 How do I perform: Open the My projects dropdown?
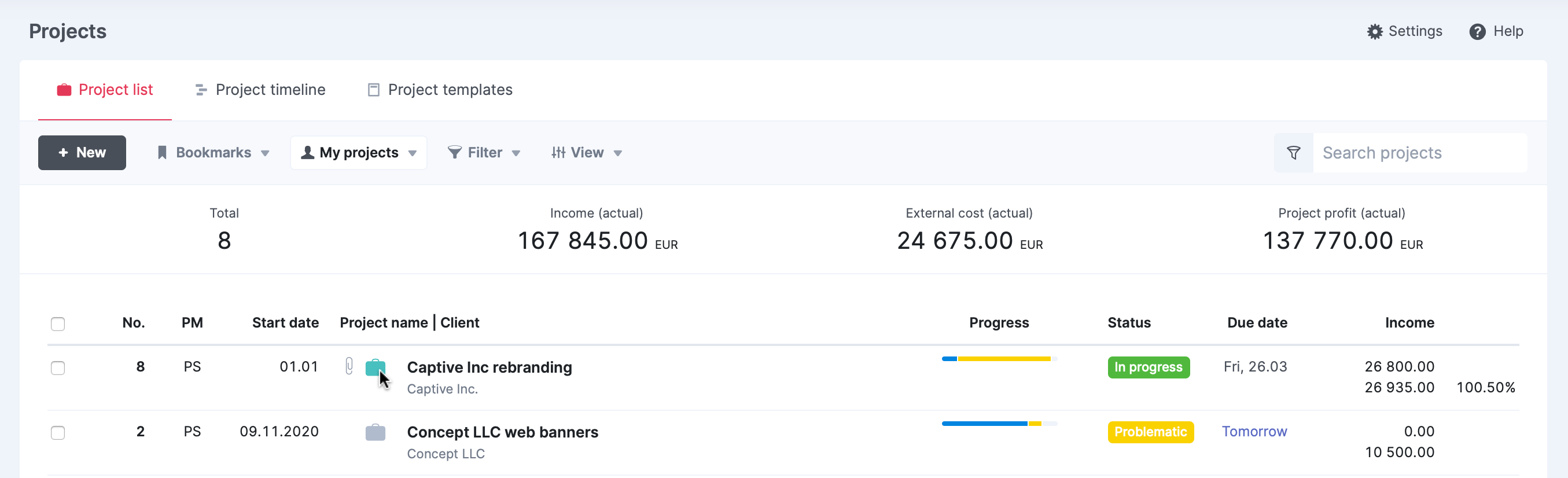[359, 153]
